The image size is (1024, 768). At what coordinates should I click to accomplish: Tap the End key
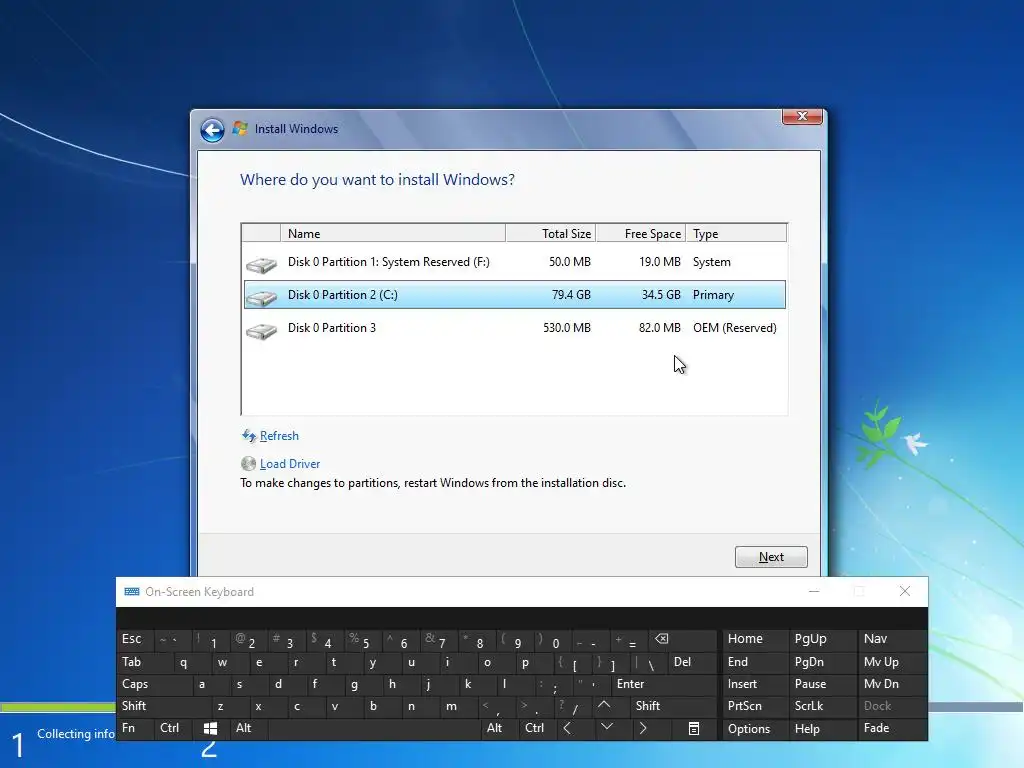click(x=755, y=662)
